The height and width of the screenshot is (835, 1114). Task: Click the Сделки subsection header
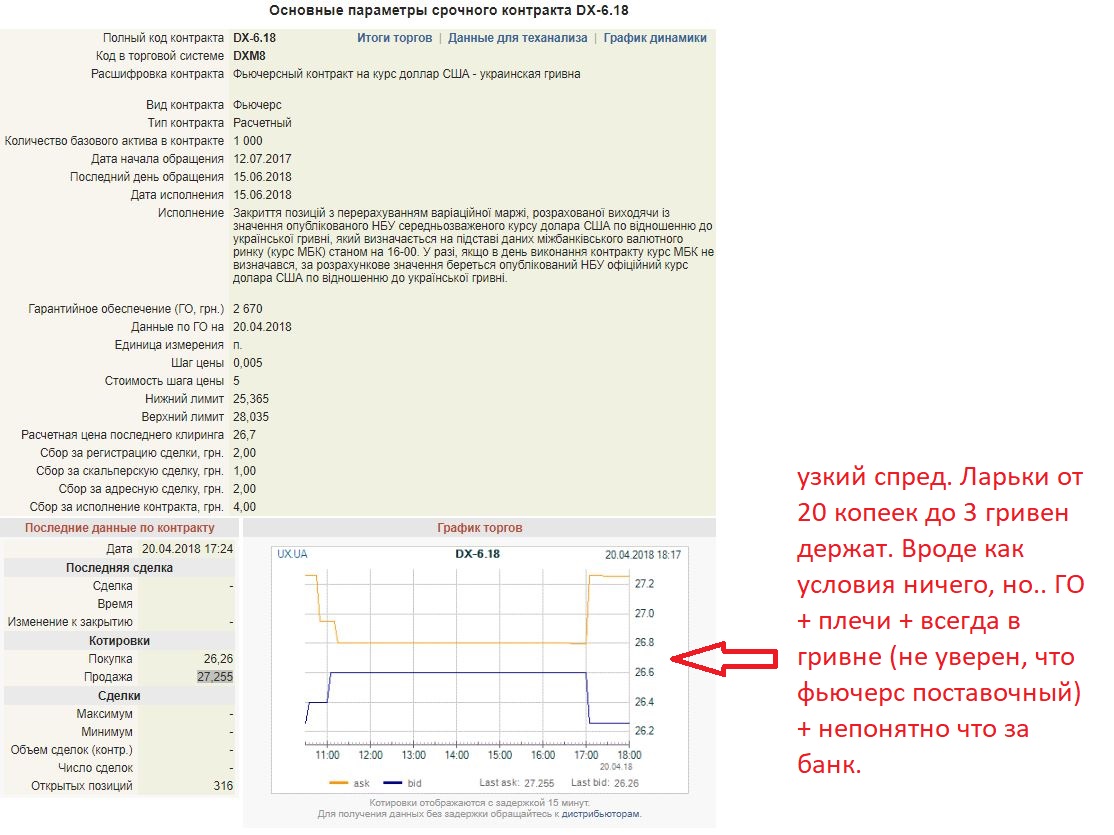click(x=119, y=695)
